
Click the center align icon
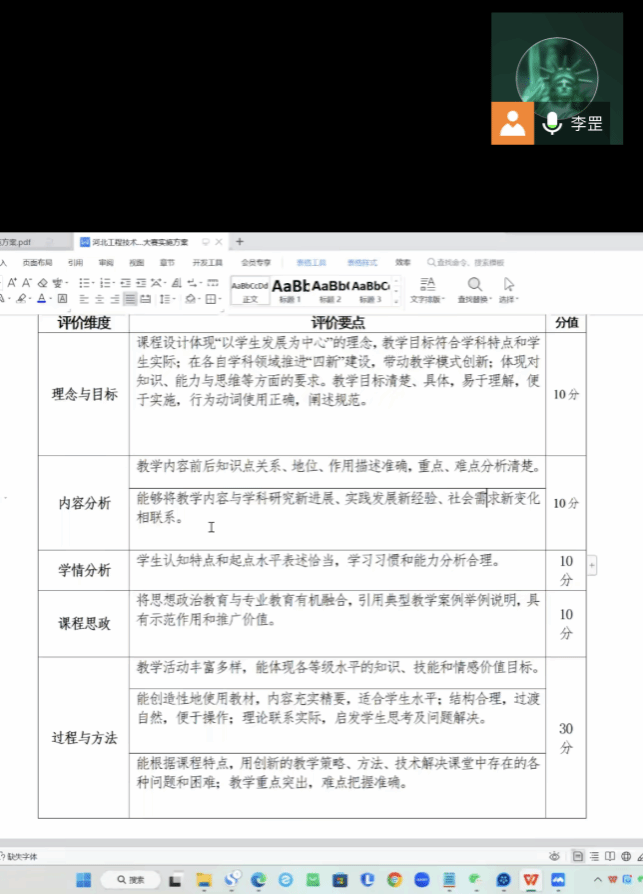tap(99, 299)
